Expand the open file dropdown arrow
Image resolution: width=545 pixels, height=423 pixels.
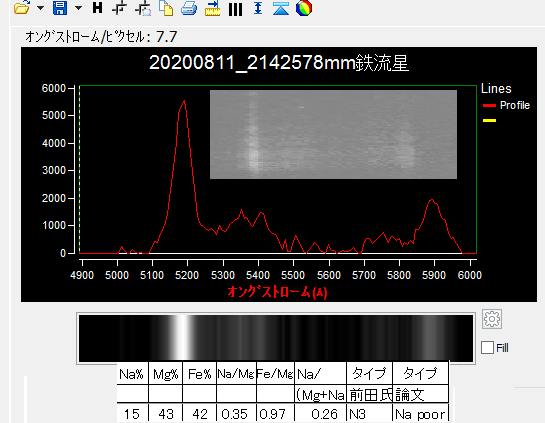pyautogui.click(x=40, y=8)
